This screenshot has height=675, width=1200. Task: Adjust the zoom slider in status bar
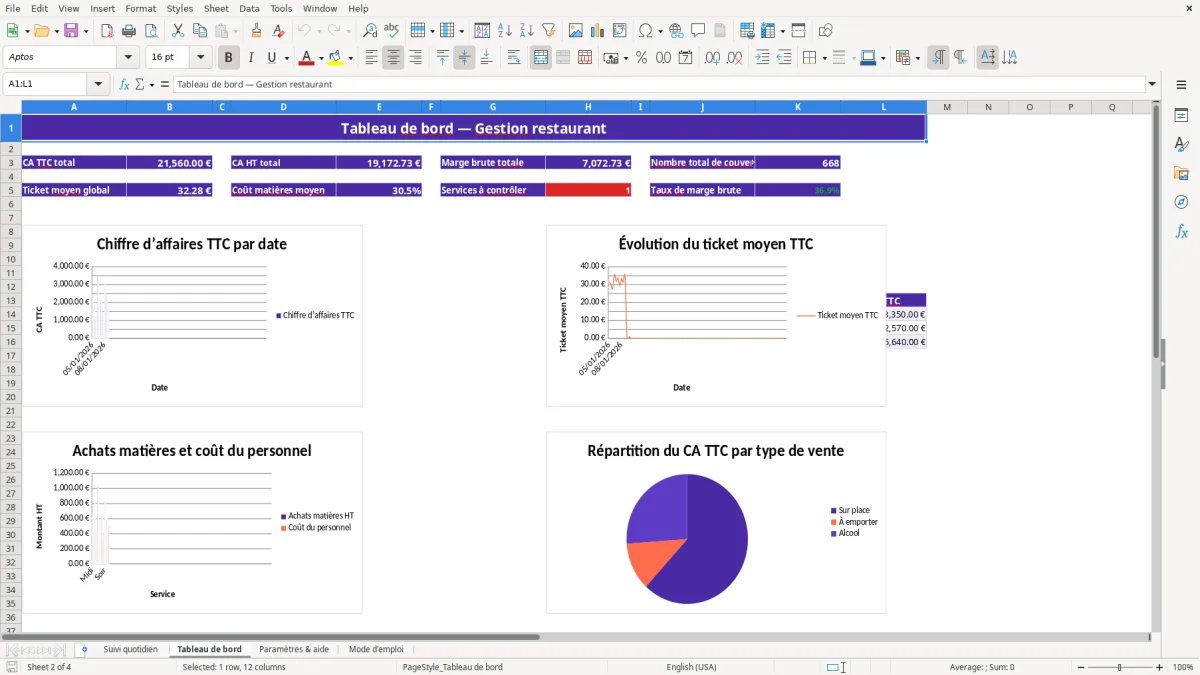tap(1120, 667)
